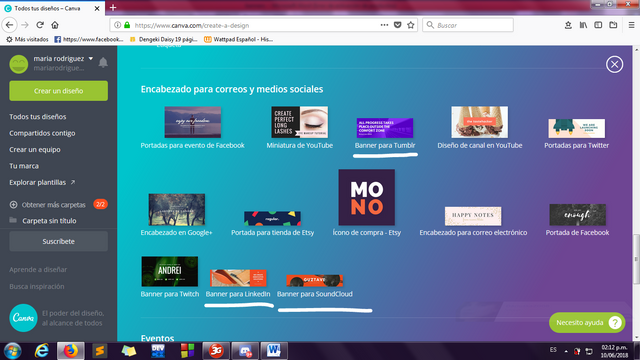Open the Facebook bookmark
This screenshot has width=640, height=360.
(89, 39)
